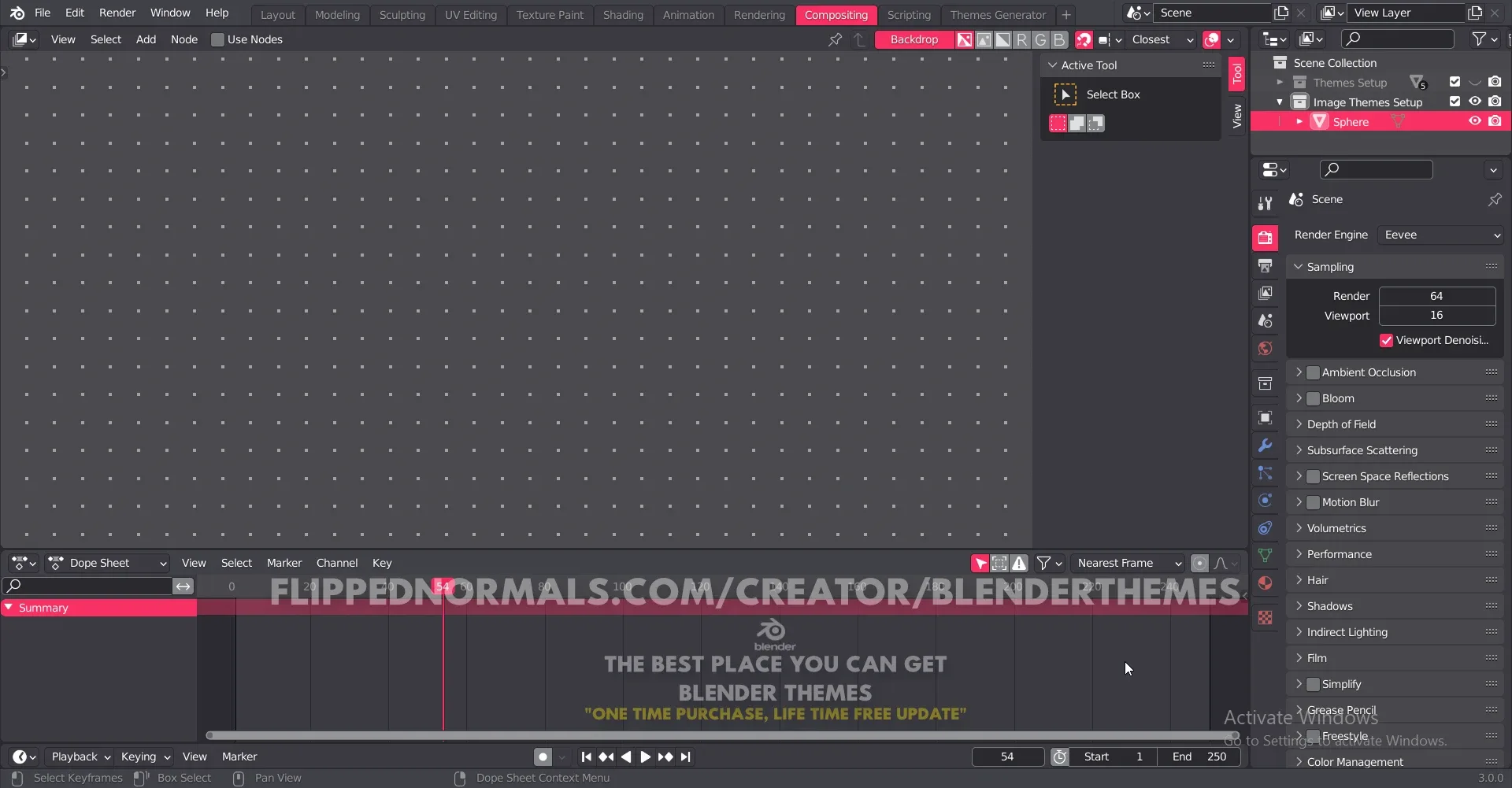Image resolution: width=1512 pixels, height=788 pixels.
Task: Play animation forward
Action: tap(645, 757)
